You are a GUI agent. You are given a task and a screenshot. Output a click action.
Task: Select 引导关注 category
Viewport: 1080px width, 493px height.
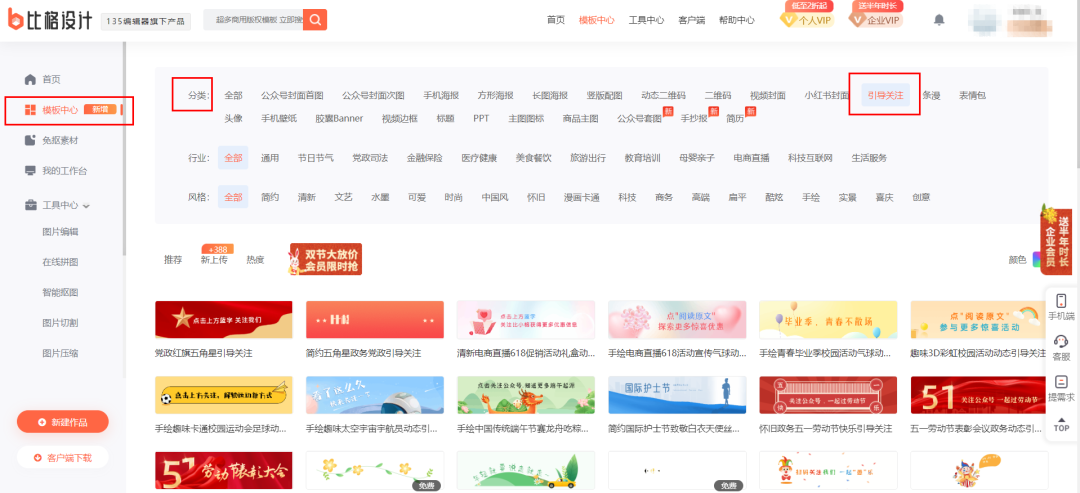click(x=885, y=96)
